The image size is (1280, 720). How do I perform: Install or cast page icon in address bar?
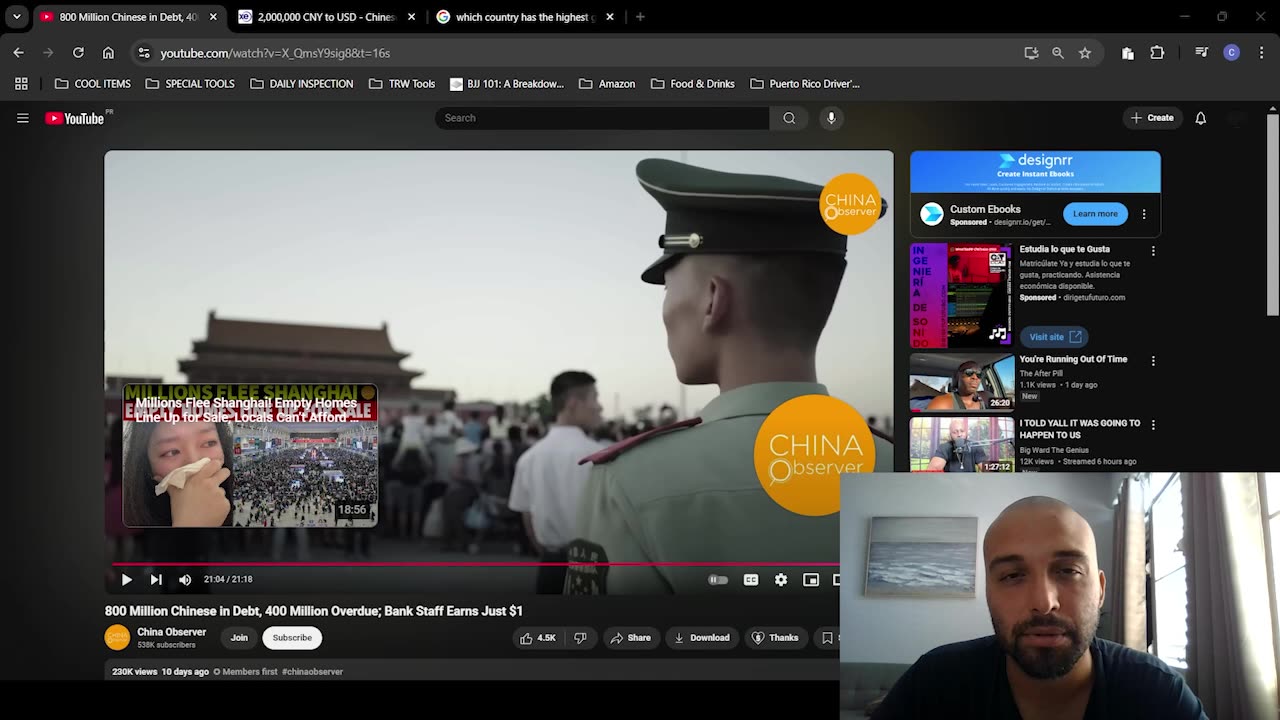1031,53
